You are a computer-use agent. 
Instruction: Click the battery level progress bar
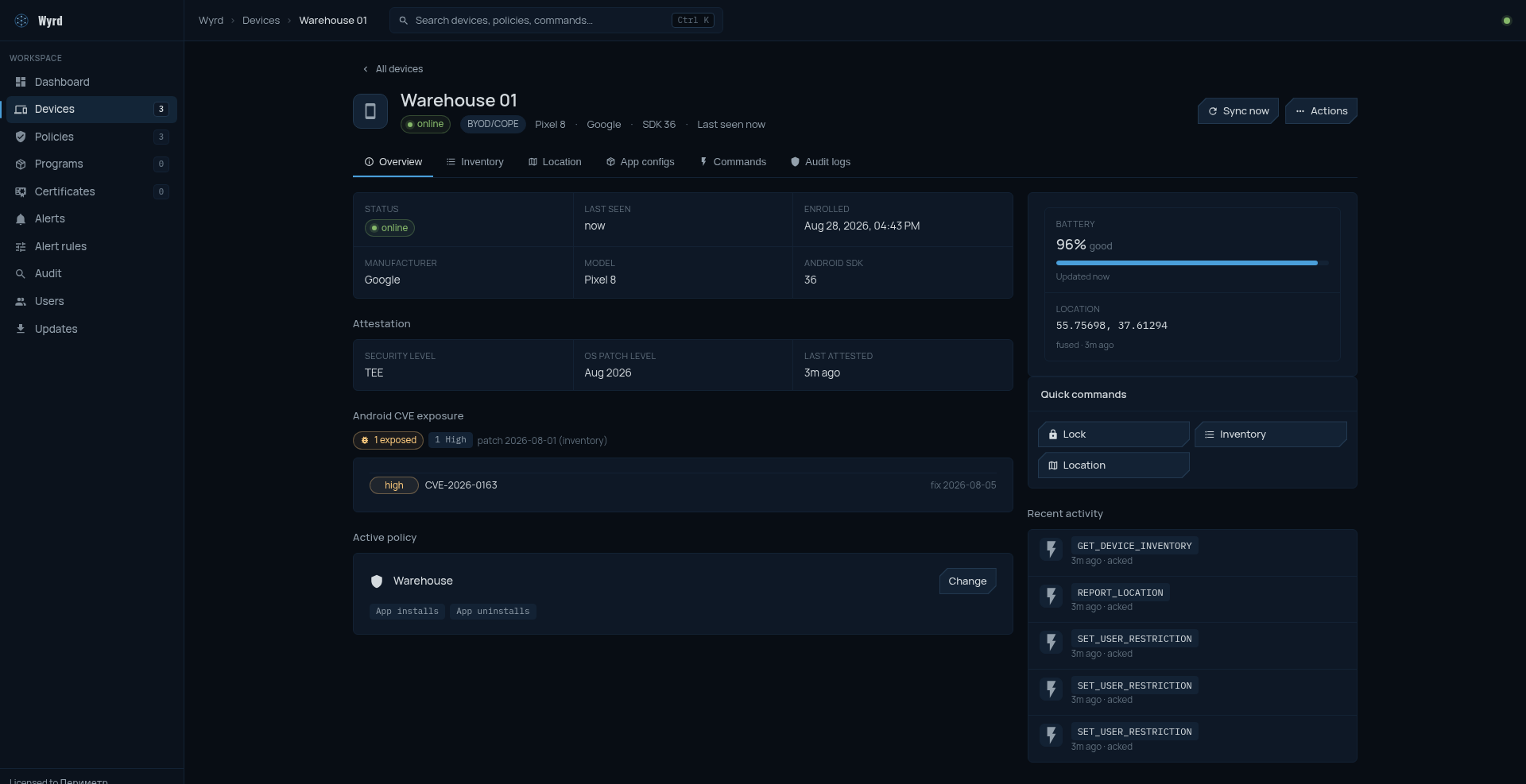[x=1191, y=263]
